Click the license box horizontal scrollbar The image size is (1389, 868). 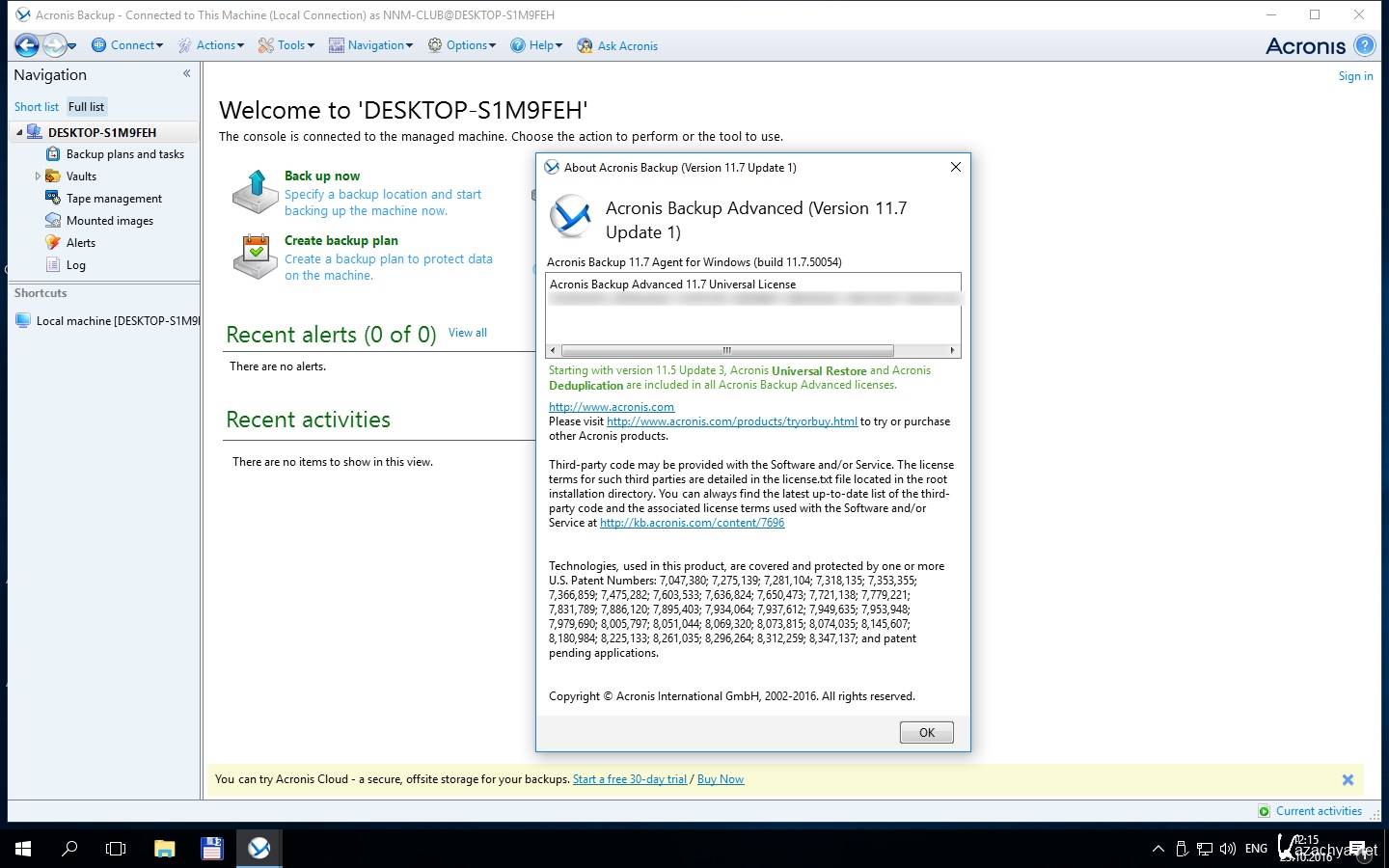(726, 350)
